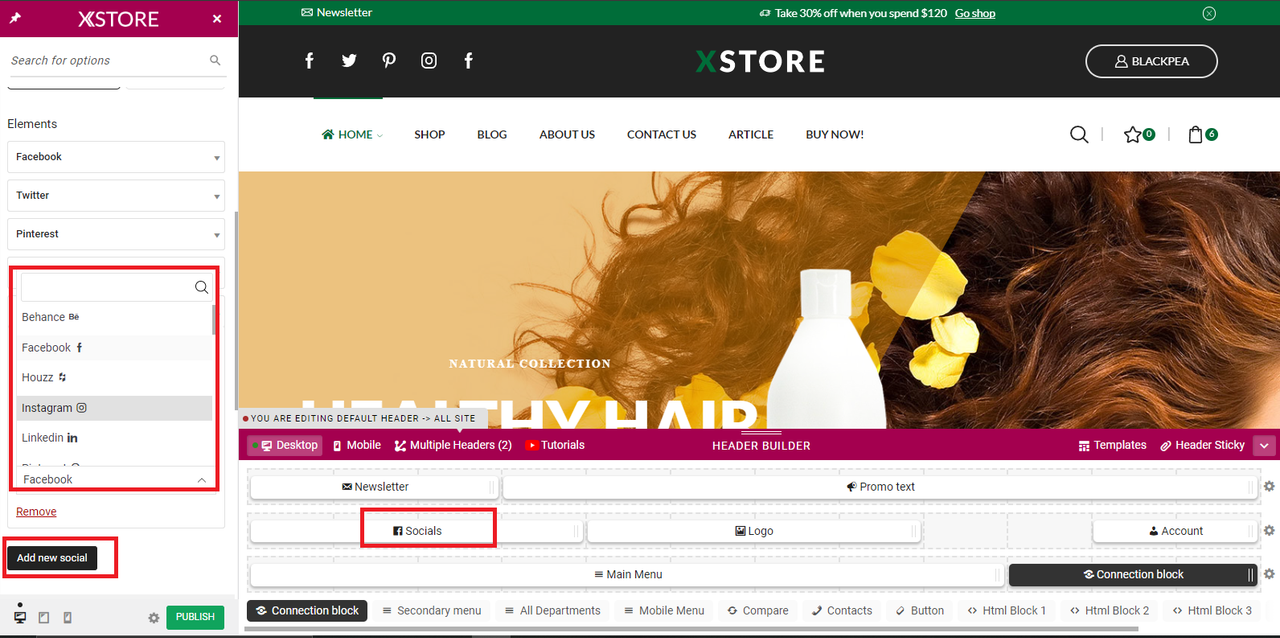The height and width of the screenshot is (638, 1280).
Task: Go to CONTACT US page
Action: tap(662, 134)
